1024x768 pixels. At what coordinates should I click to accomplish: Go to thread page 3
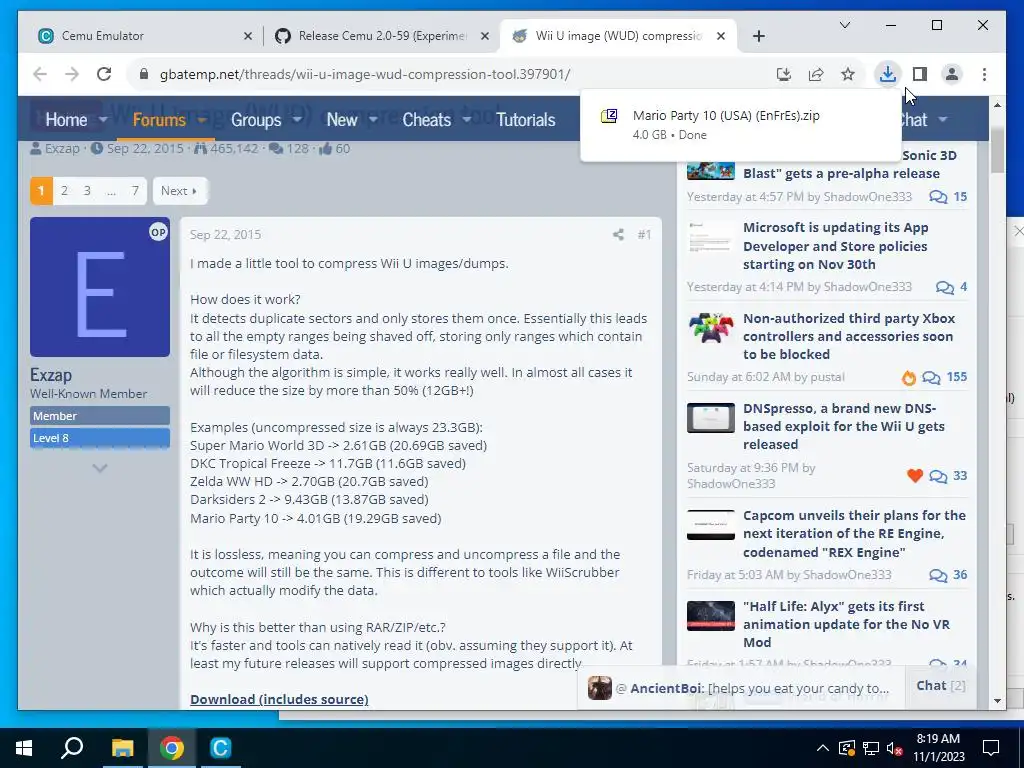tap(87, 191)
